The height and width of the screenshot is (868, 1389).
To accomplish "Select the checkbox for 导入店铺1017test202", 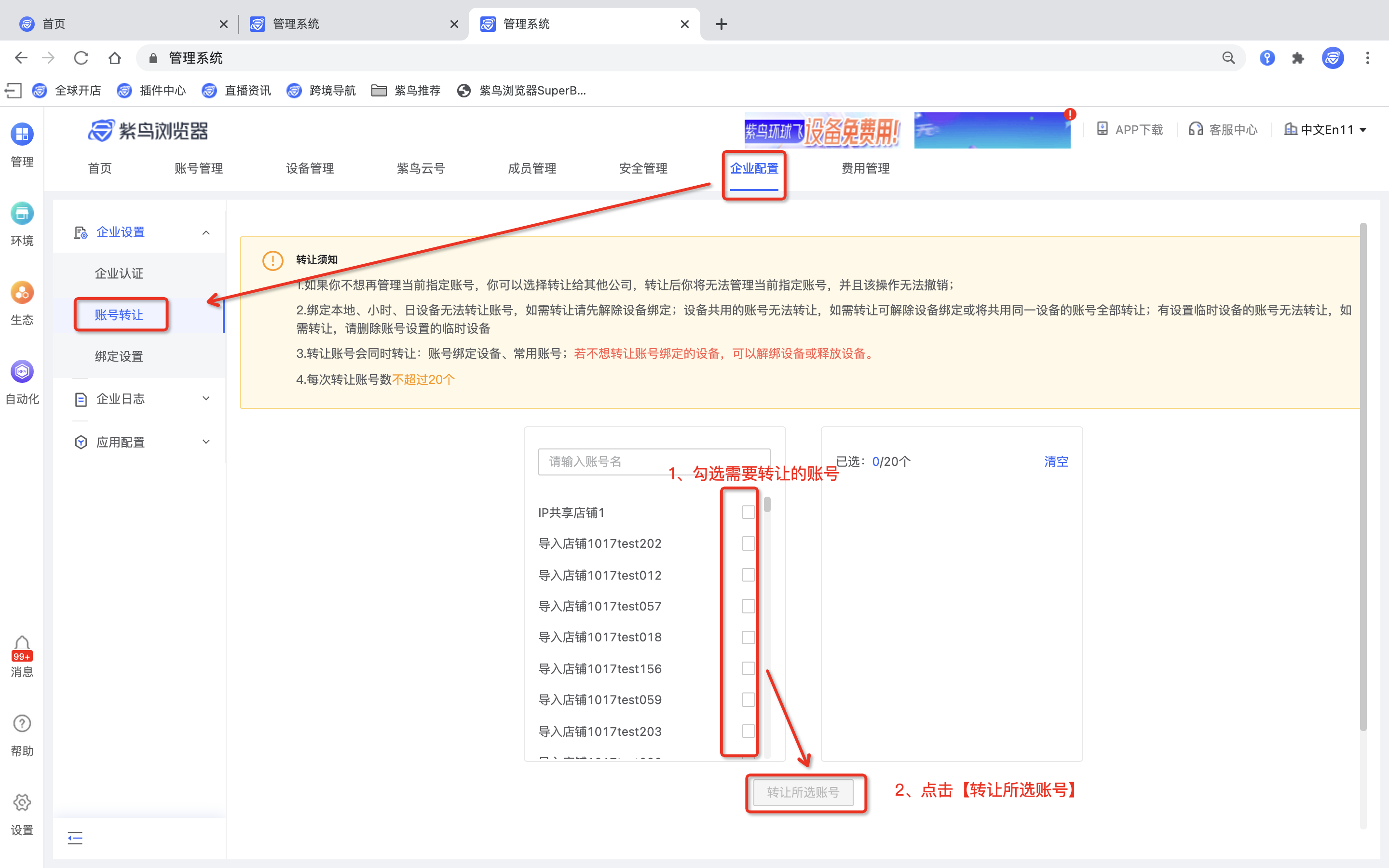I will pyautogui.click(x=747, y=542).
